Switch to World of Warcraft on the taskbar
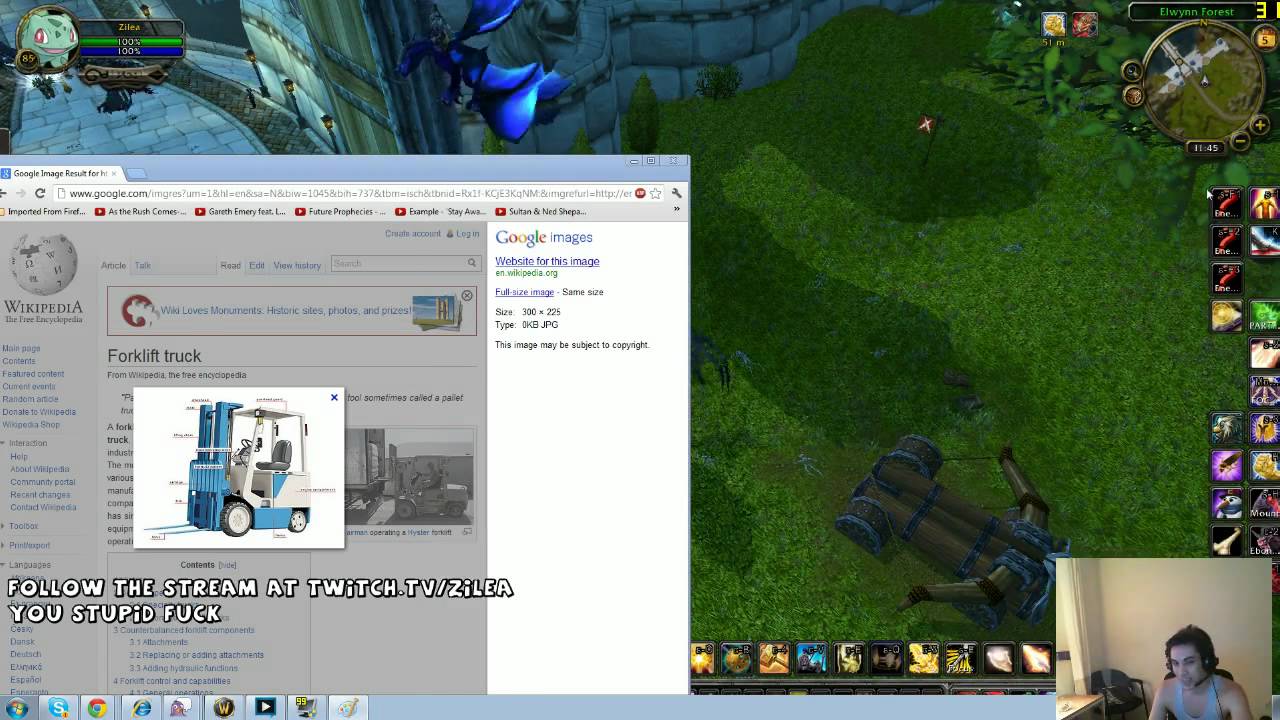Viewport: 1280px width, 720px height. [224, 708]
